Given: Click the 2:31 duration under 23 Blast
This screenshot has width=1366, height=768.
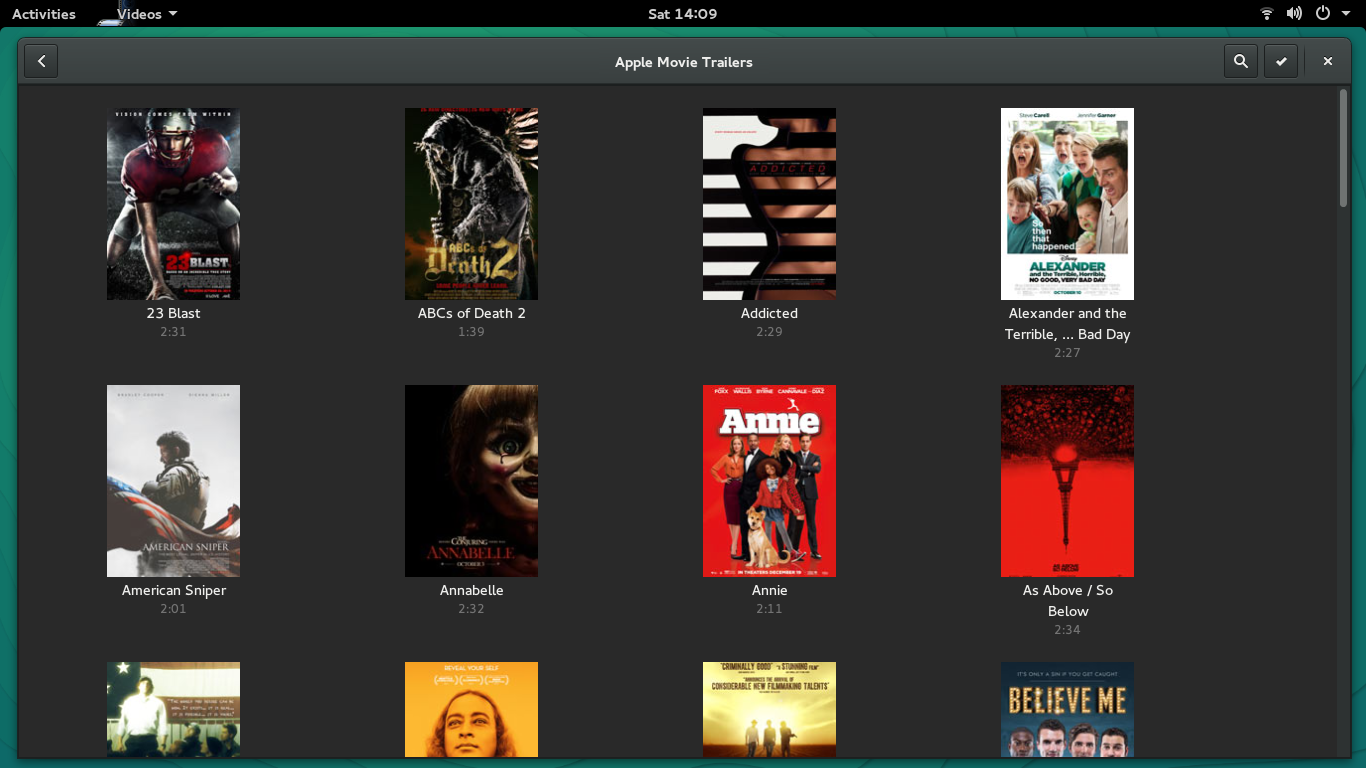Looking at the screenshot, I should (173, 332).
